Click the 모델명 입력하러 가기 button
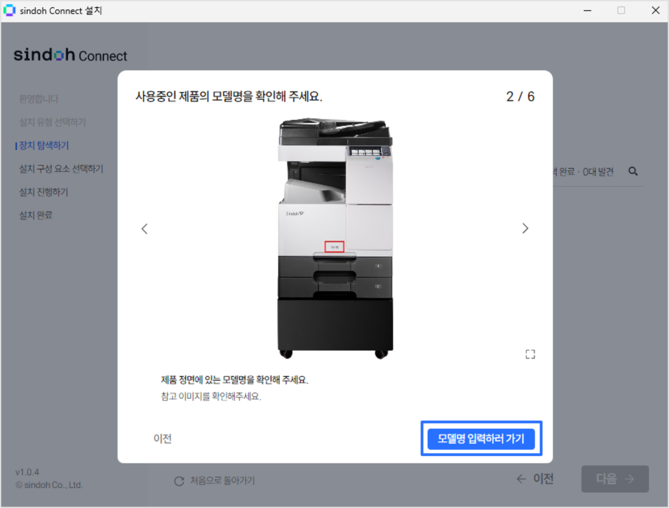 click(481, 438)
